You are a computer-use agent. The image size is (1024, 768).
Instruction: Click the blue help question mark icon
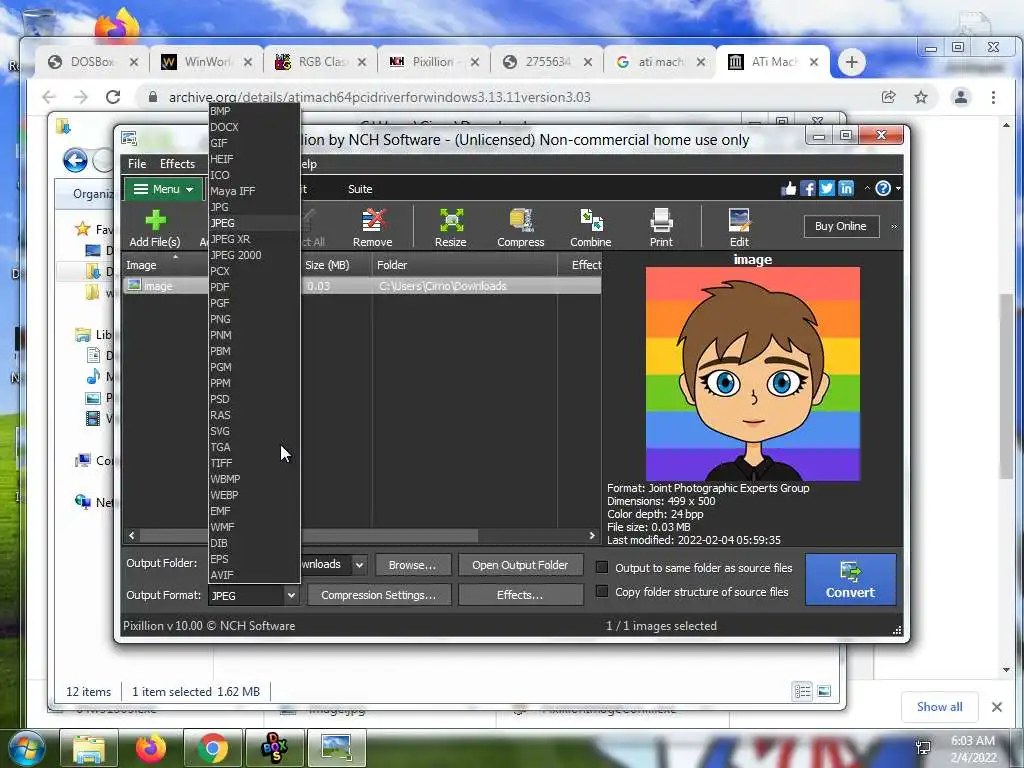[x=883, y=189]
